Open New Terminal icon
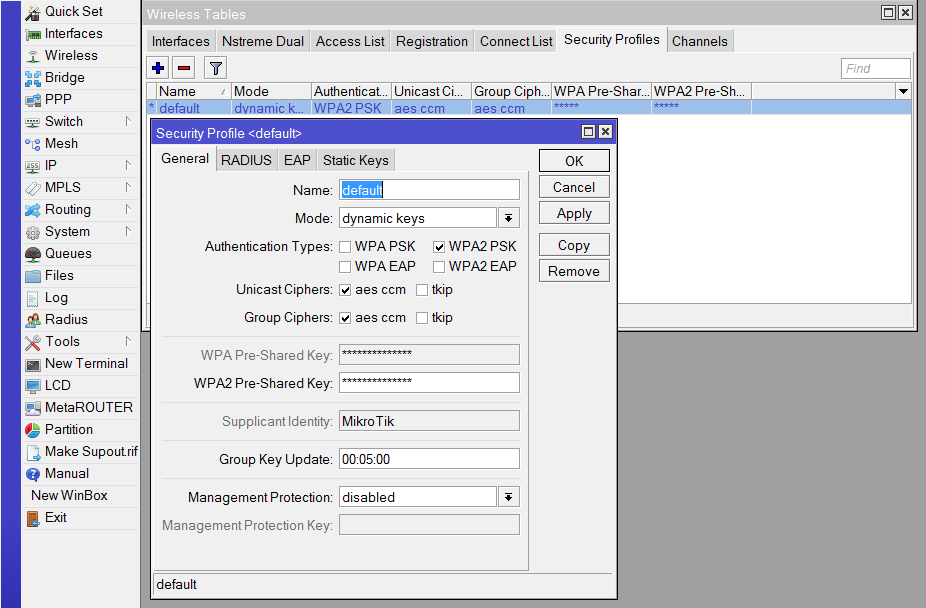 33,364
